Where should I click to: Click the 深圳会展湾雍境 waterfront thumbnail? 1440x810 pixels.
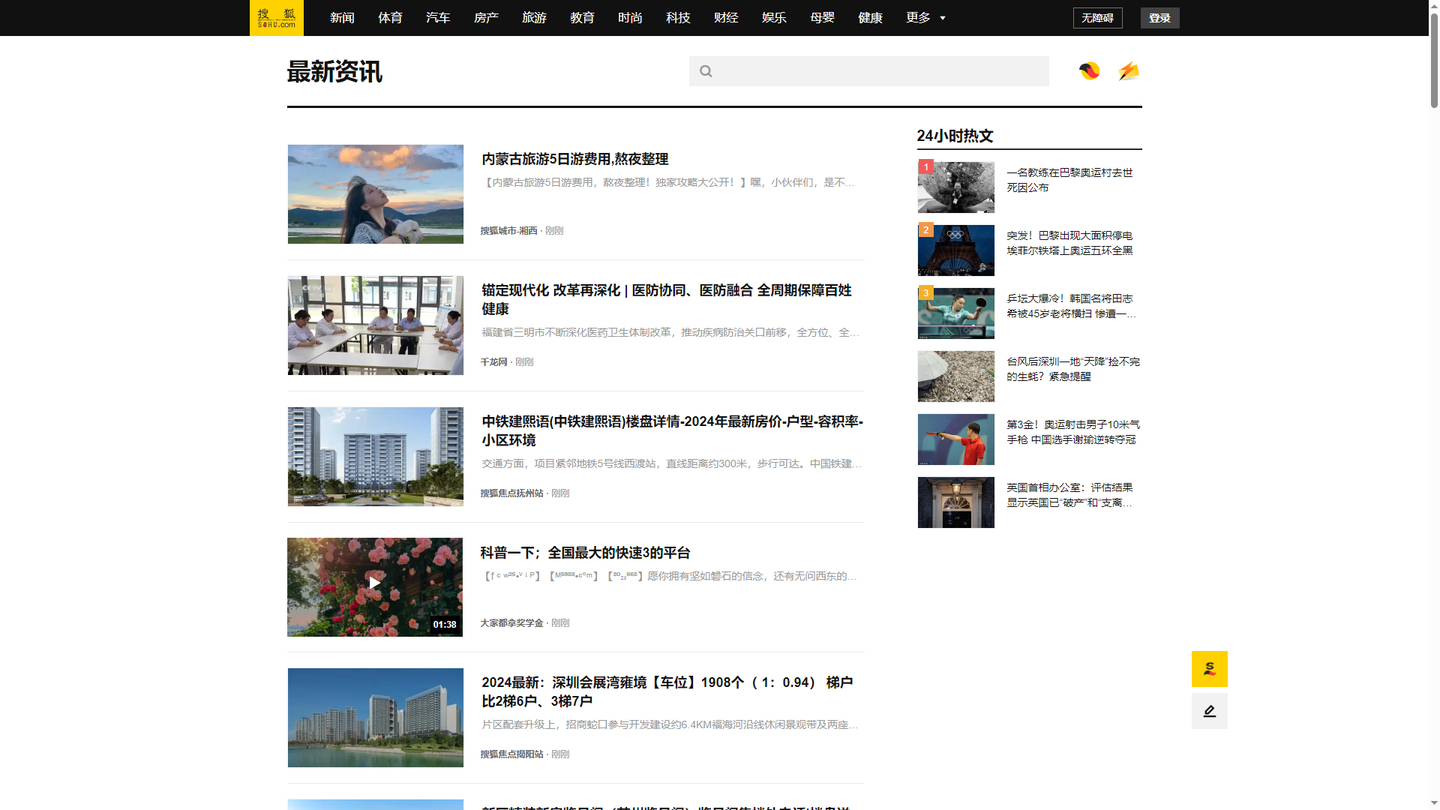click(375, 718)
